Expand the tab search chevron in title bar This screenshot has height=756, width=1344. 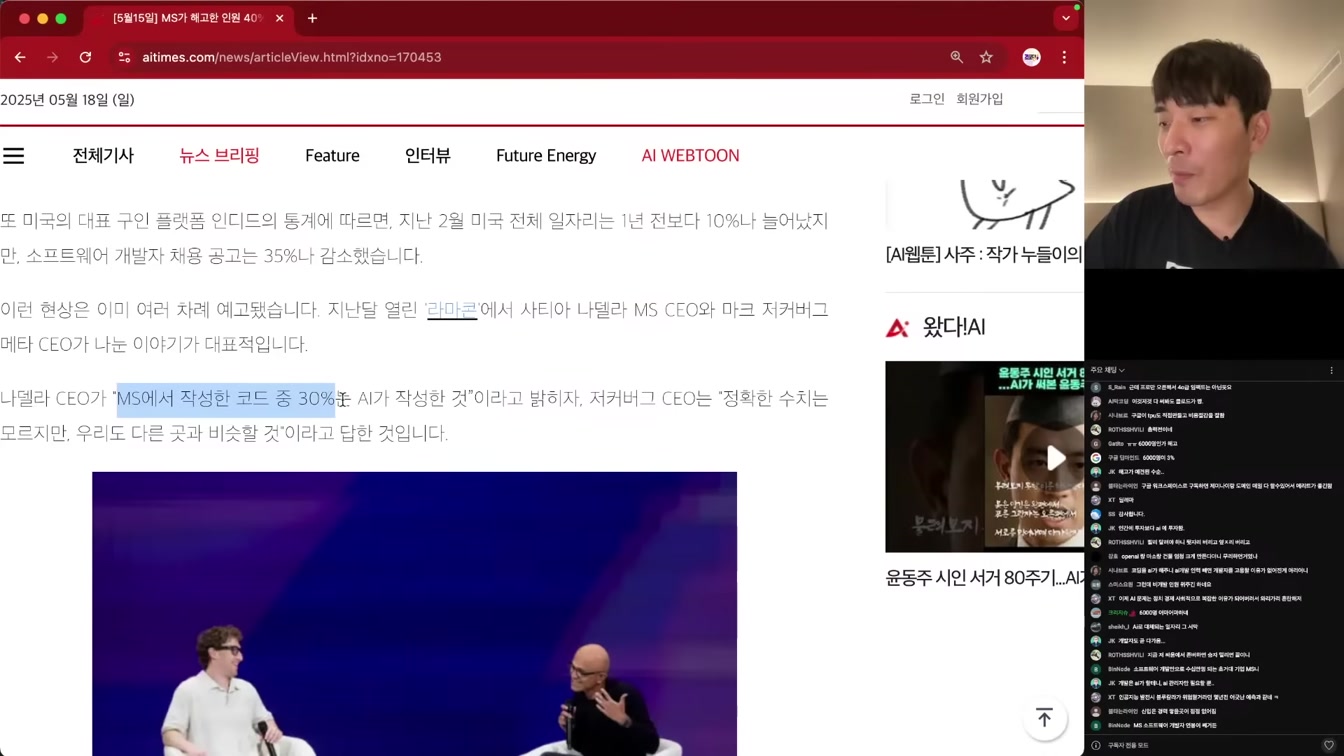(1066, 18)
